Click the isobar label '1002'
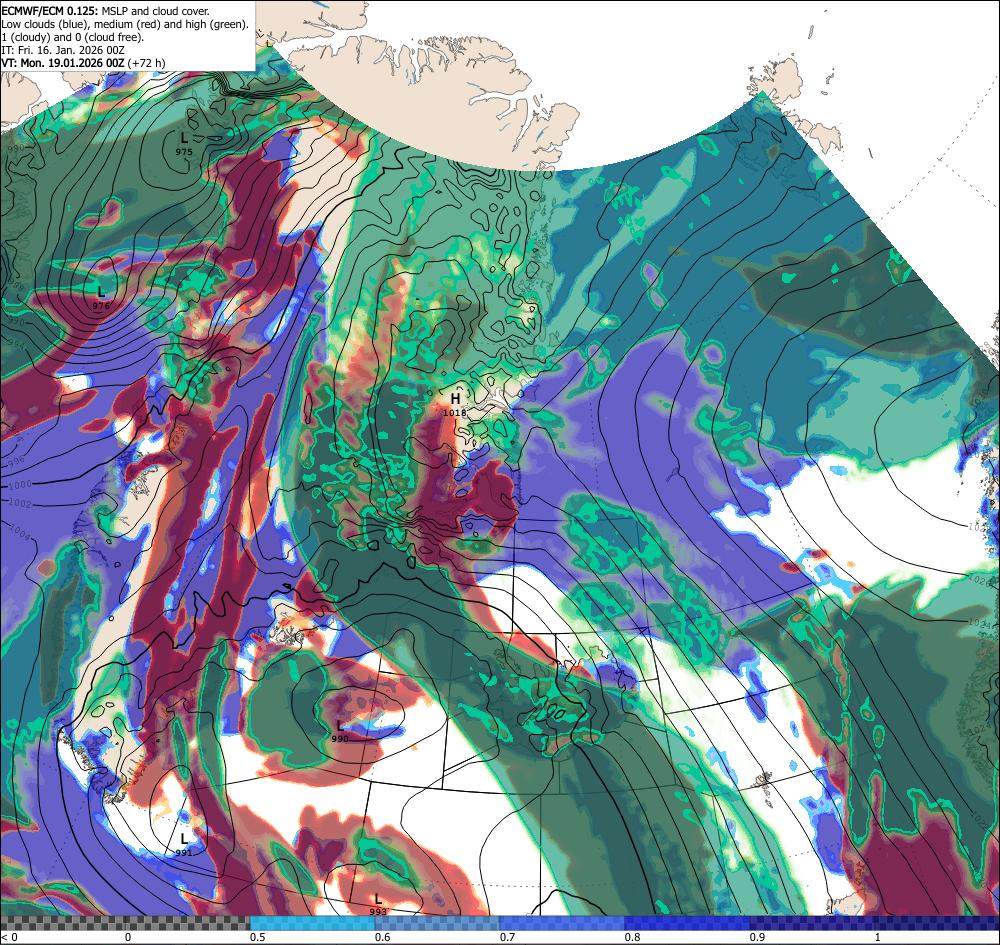This screenshot has height=945, width=1000. tap(20, 503)
